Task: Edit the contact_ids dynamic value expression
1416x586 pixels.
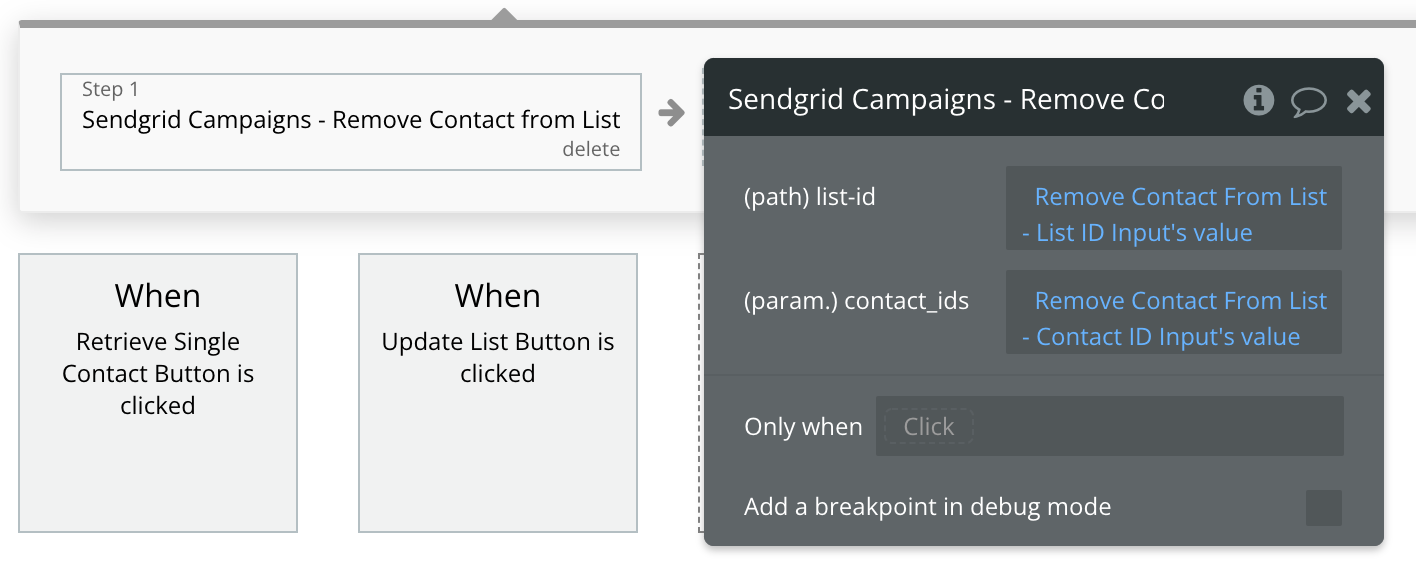Action: (x=1173, y=318)
